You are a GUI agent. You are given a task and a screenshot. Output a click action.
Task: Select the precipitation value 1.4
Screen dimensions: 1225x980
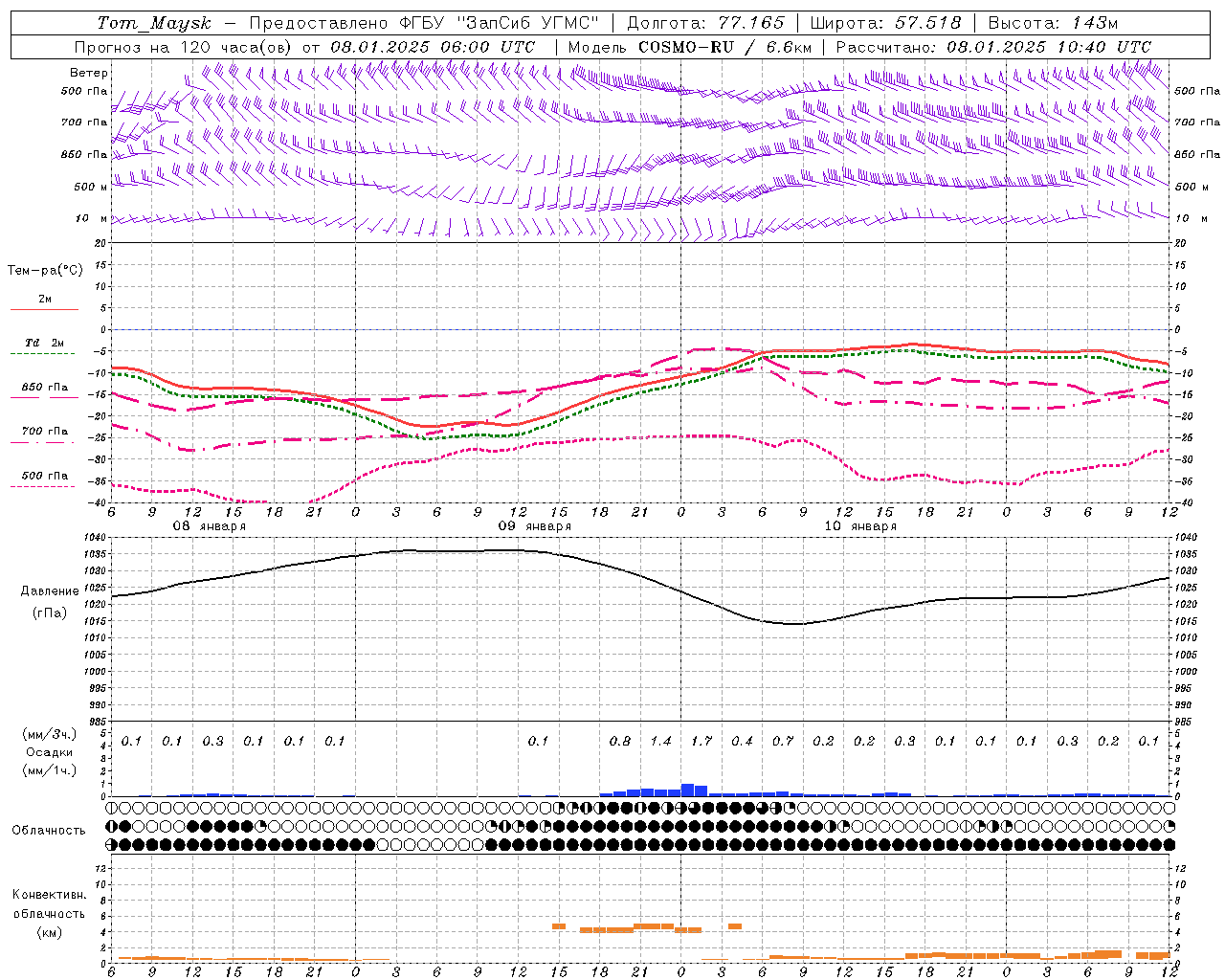click(660, 742)
